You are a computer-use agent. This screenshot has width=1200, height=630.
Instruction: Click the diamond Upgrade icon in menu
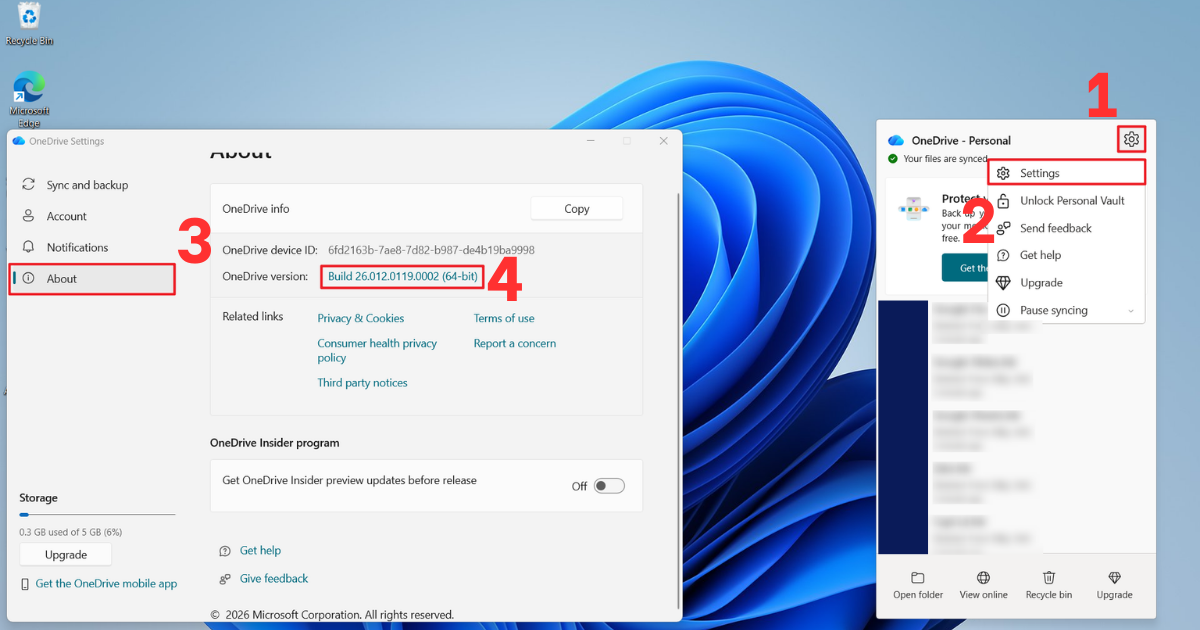pyautogui.click(x=1004, y=283)
